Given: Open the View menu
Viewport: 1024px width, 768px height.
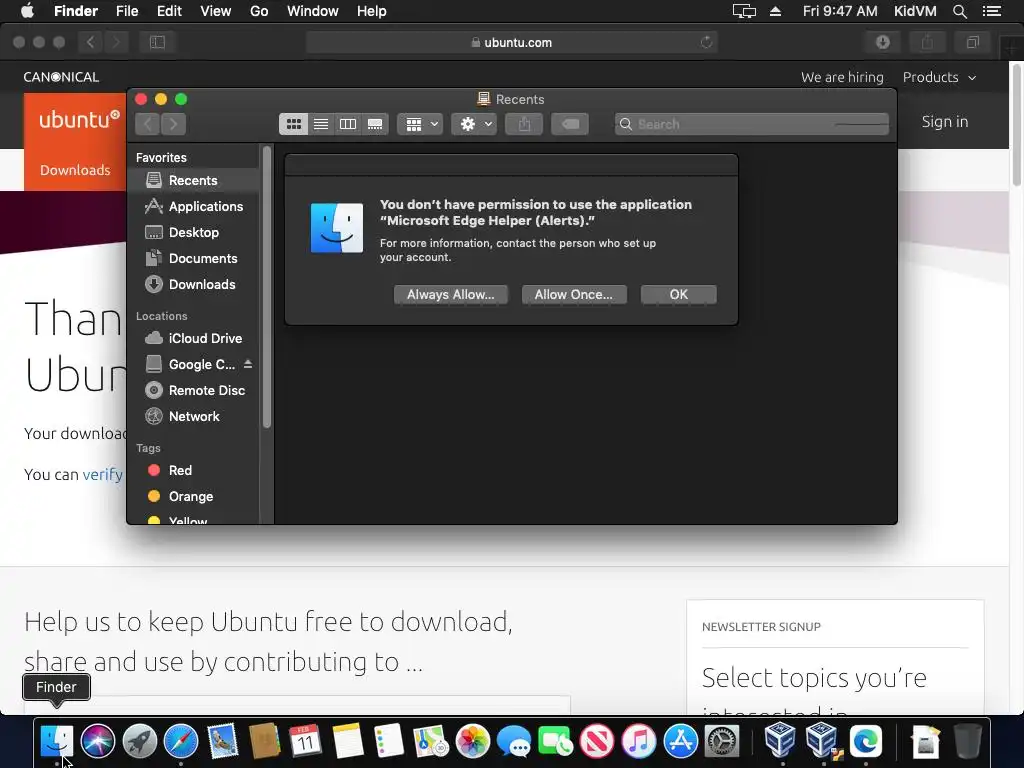Looking at the screenshot, I should [216, 11].
